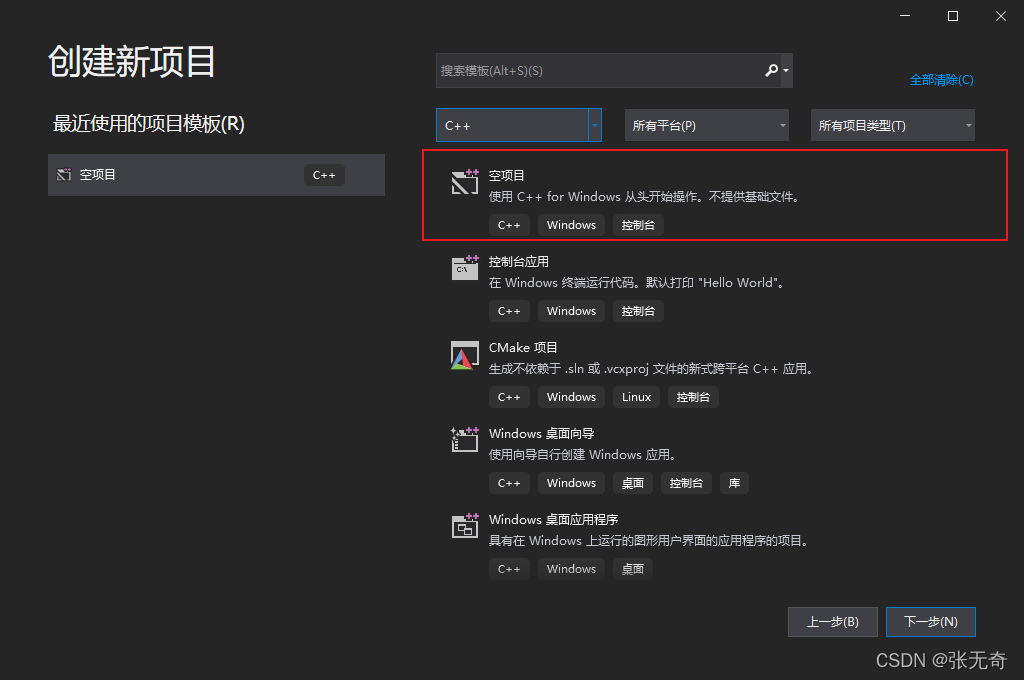Image resolution: width=1024 pixels, height=680 pixels.
Task: Click the console app template icon
Action: point(464,268)
